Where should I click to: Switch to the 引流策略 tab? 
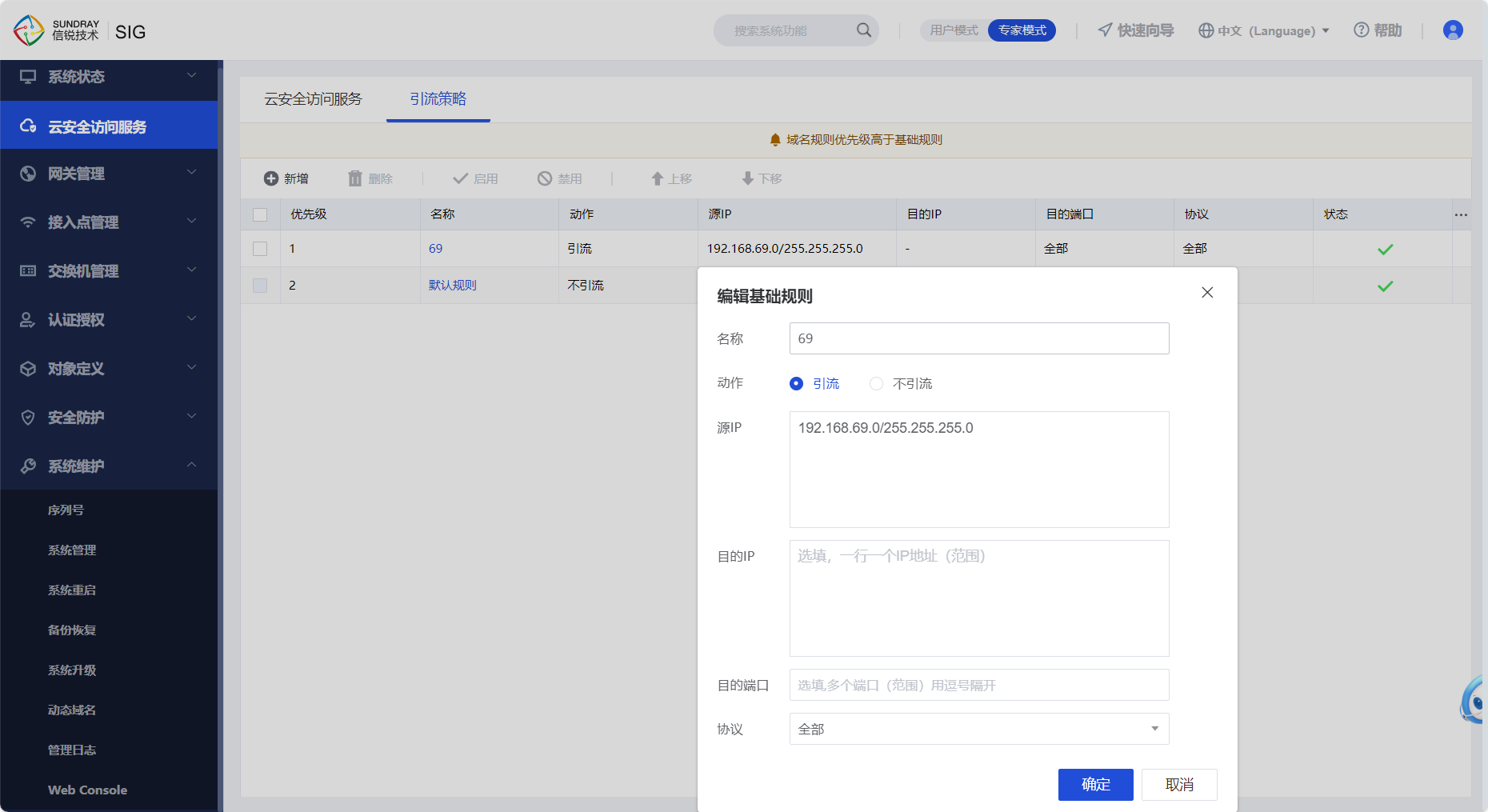438,99
